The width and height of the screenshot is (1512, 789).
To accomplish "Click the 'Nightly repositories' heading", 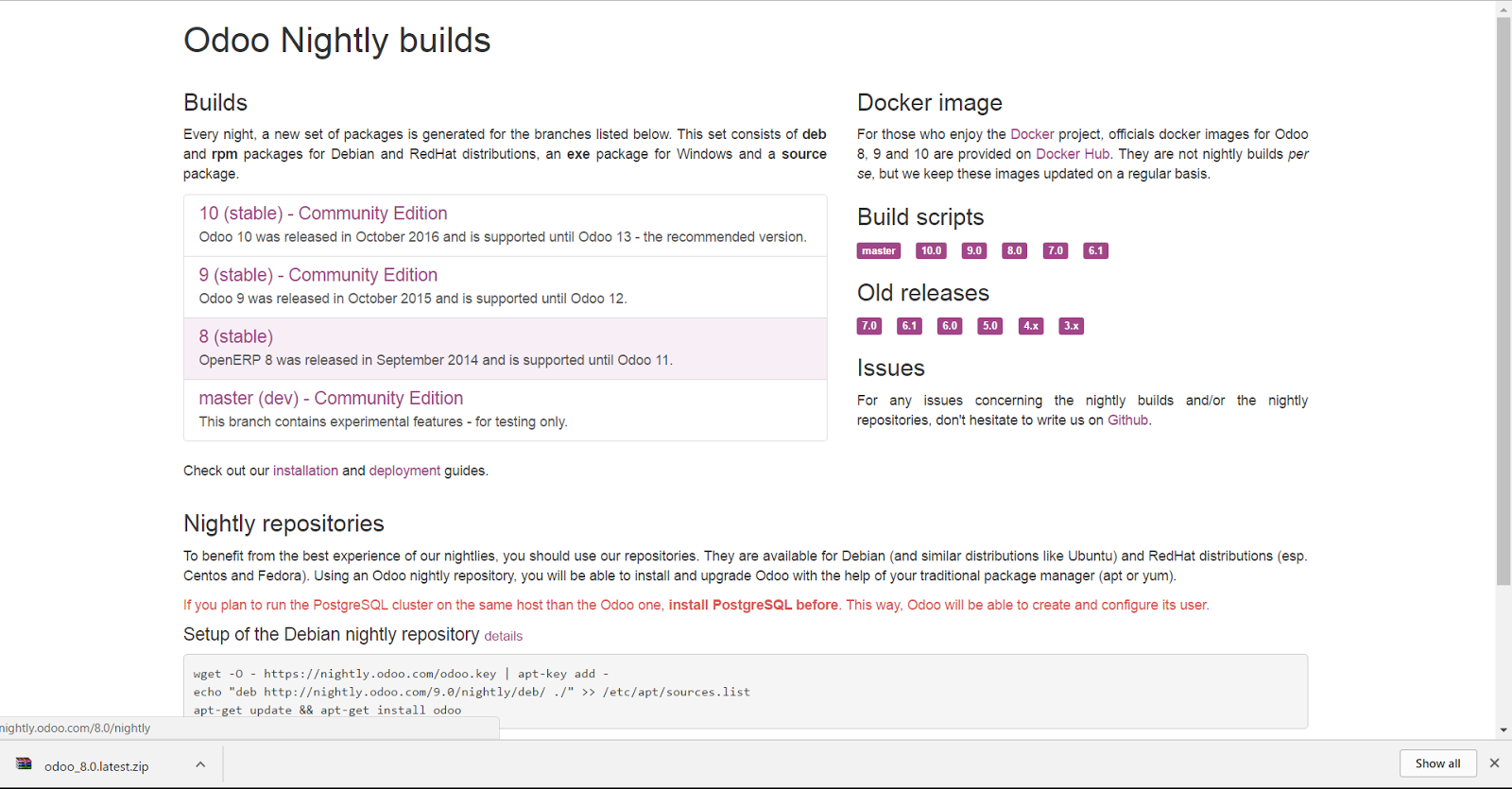I will click(283, 523).
